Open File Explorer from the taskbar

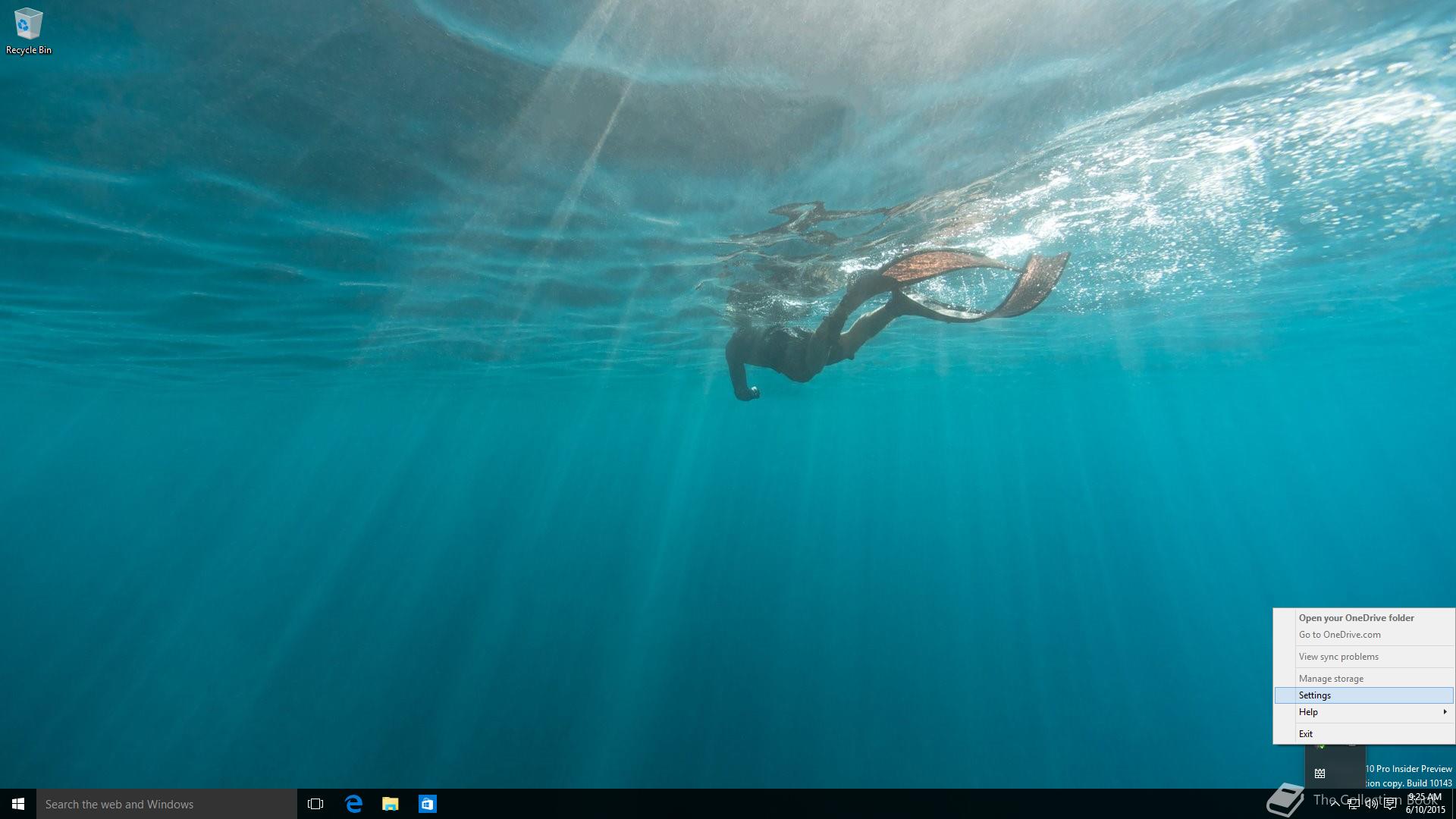pos(391,804)
